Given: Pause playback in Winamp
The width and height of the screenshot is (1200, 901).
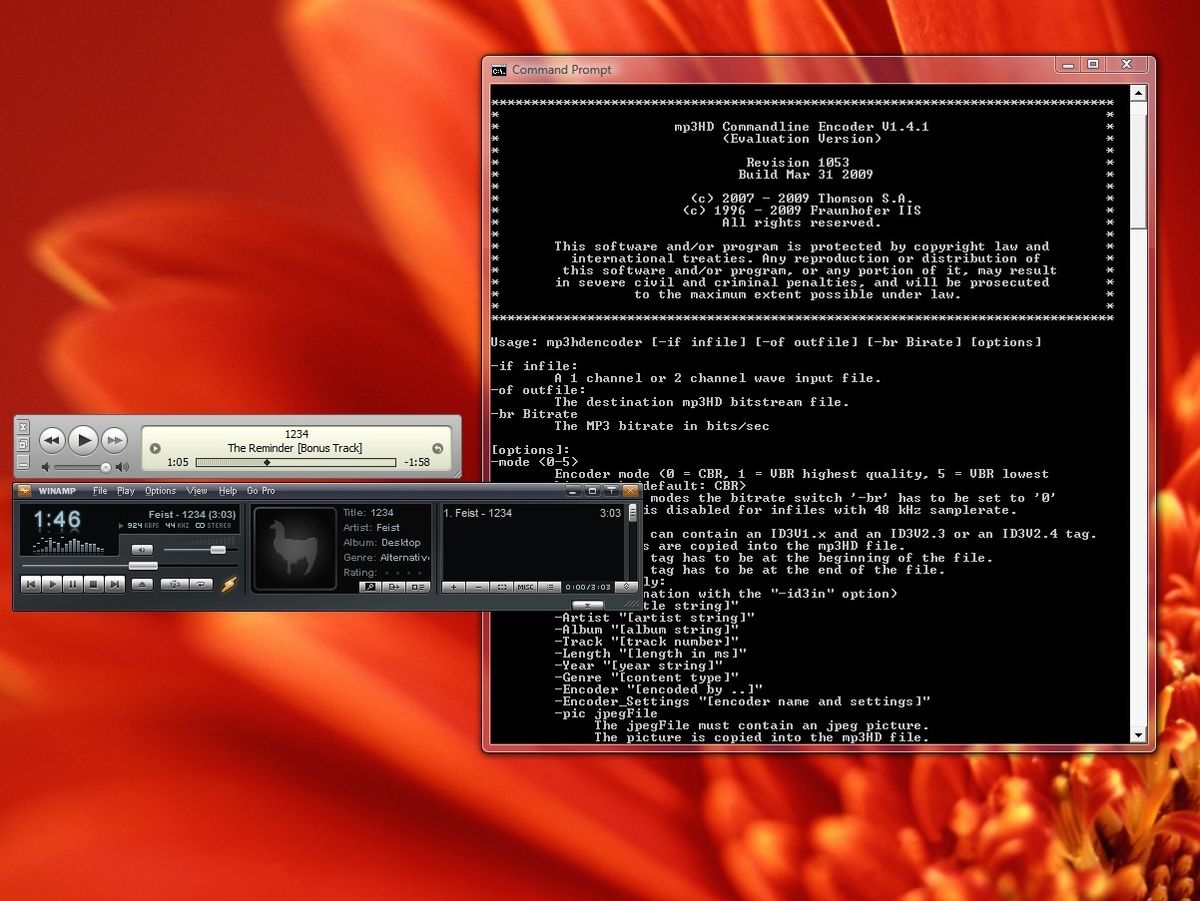Looking at the screenshot, I should point(73,585).
